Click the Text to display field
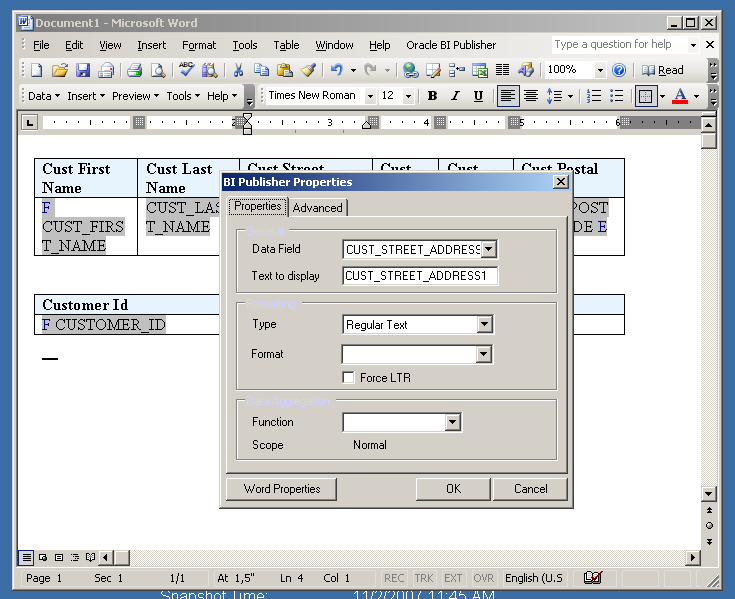This screenshot has height=599, width=735. coord(420,276)
